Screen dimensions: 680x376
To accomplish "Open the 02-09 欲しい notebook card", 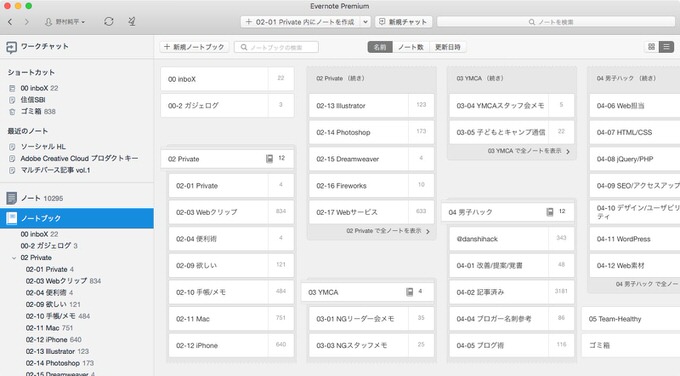I will (x=231, y=265).
